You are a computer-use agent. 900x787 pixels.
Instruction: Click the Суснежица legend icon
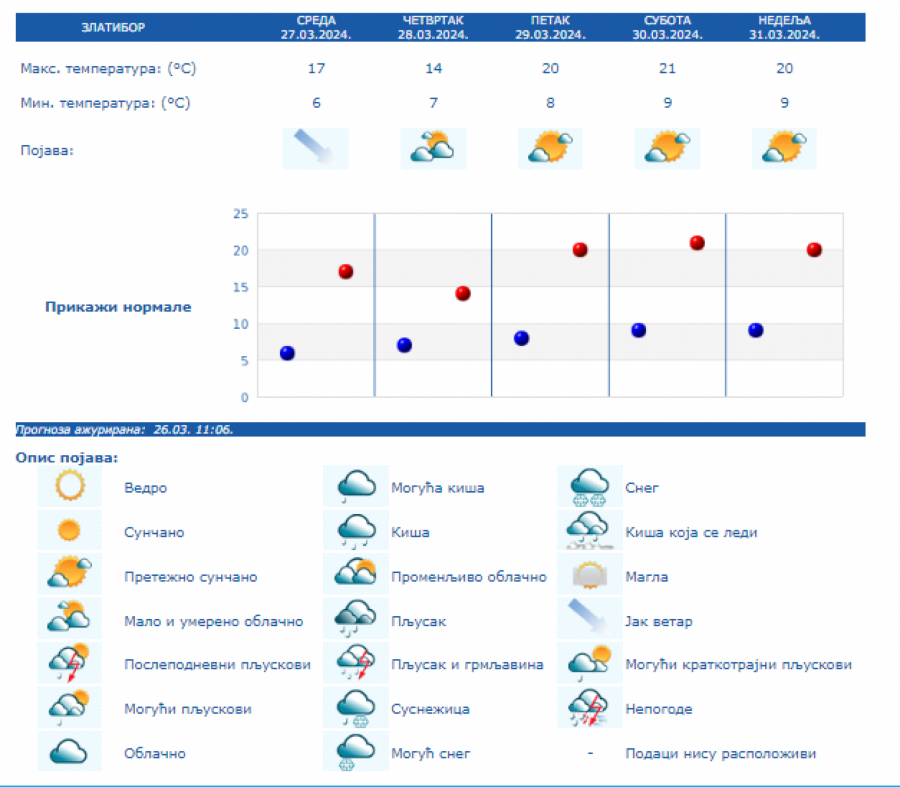point(356,708)
